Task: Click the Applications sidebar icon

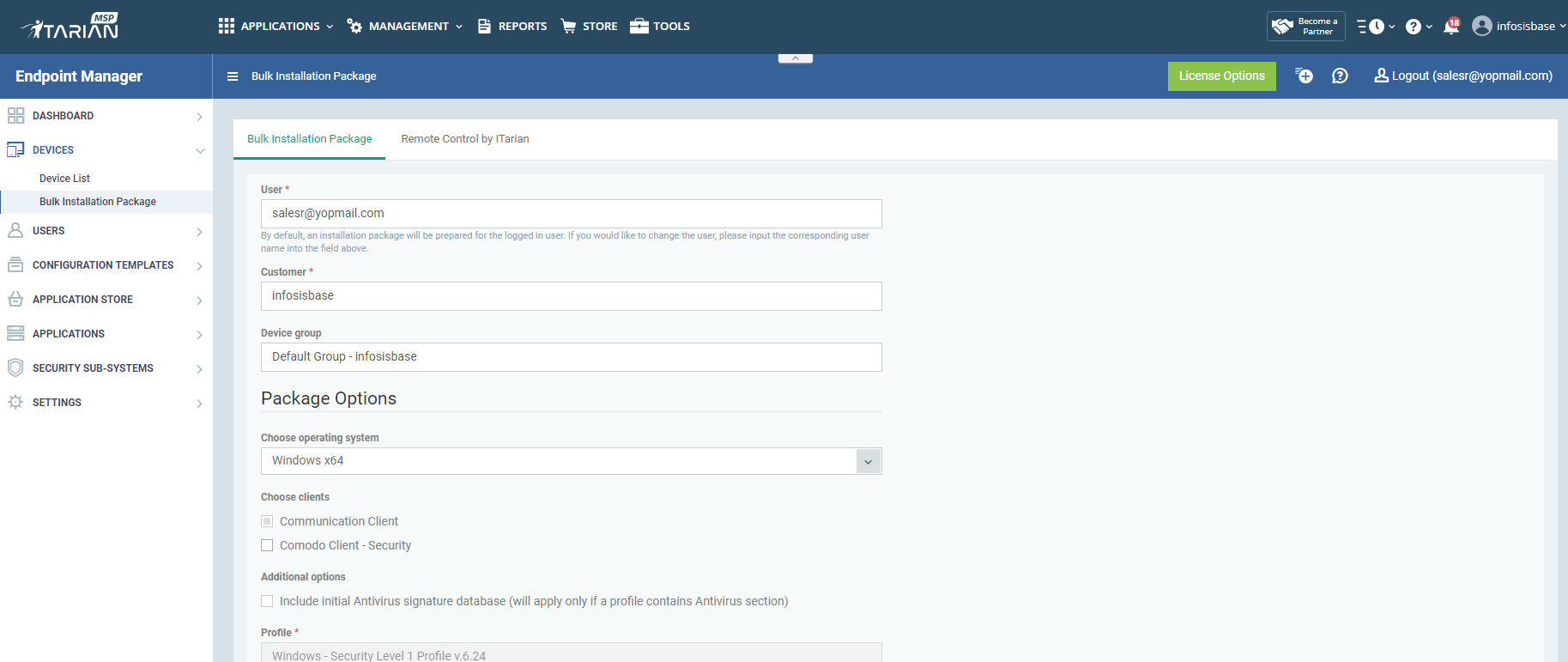Action: click(x=15, y=333)
